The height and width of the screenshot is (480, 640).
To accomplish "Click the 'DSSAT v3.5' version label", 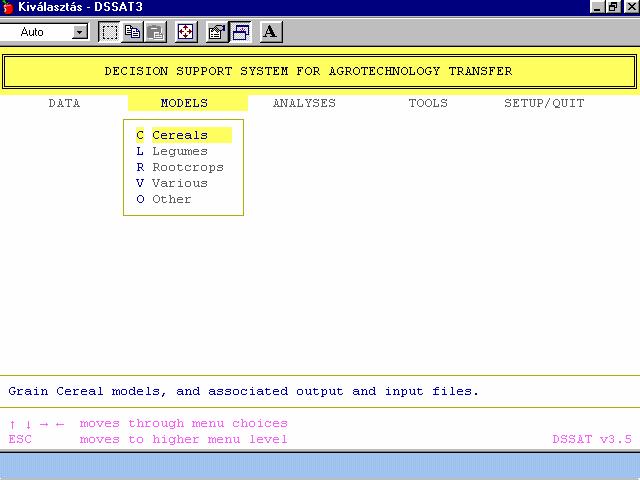I will click(592, 440).
